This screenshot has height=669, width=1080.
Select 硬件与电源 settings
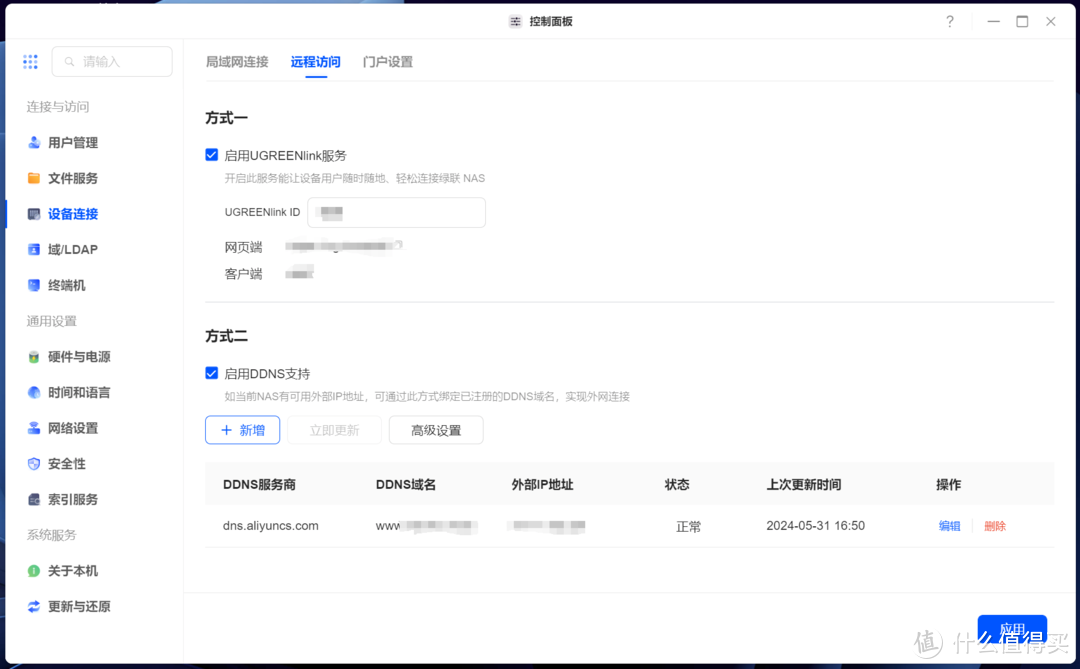click(x=76, y=357)
